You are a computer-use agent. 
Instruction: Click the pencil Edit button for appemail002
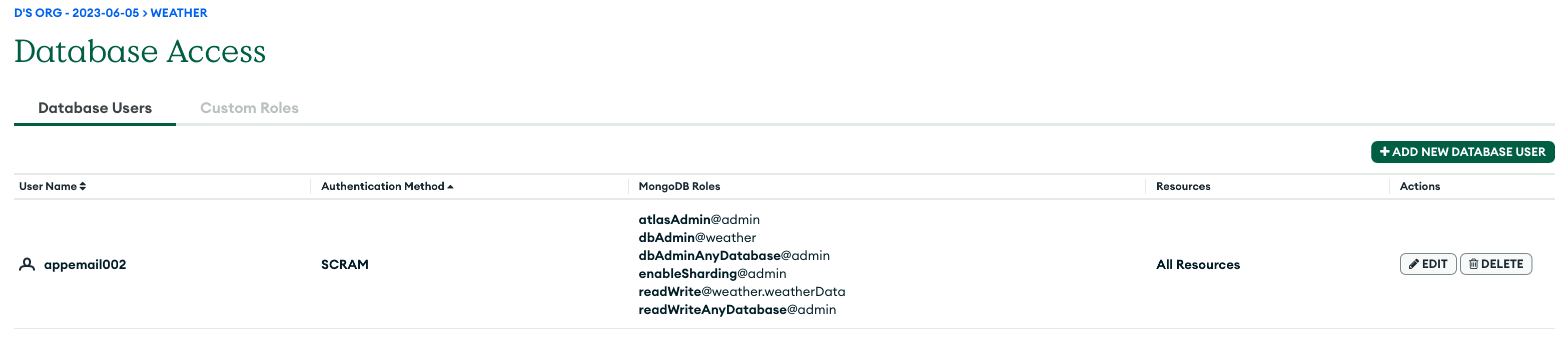[x=1427, y=264]
